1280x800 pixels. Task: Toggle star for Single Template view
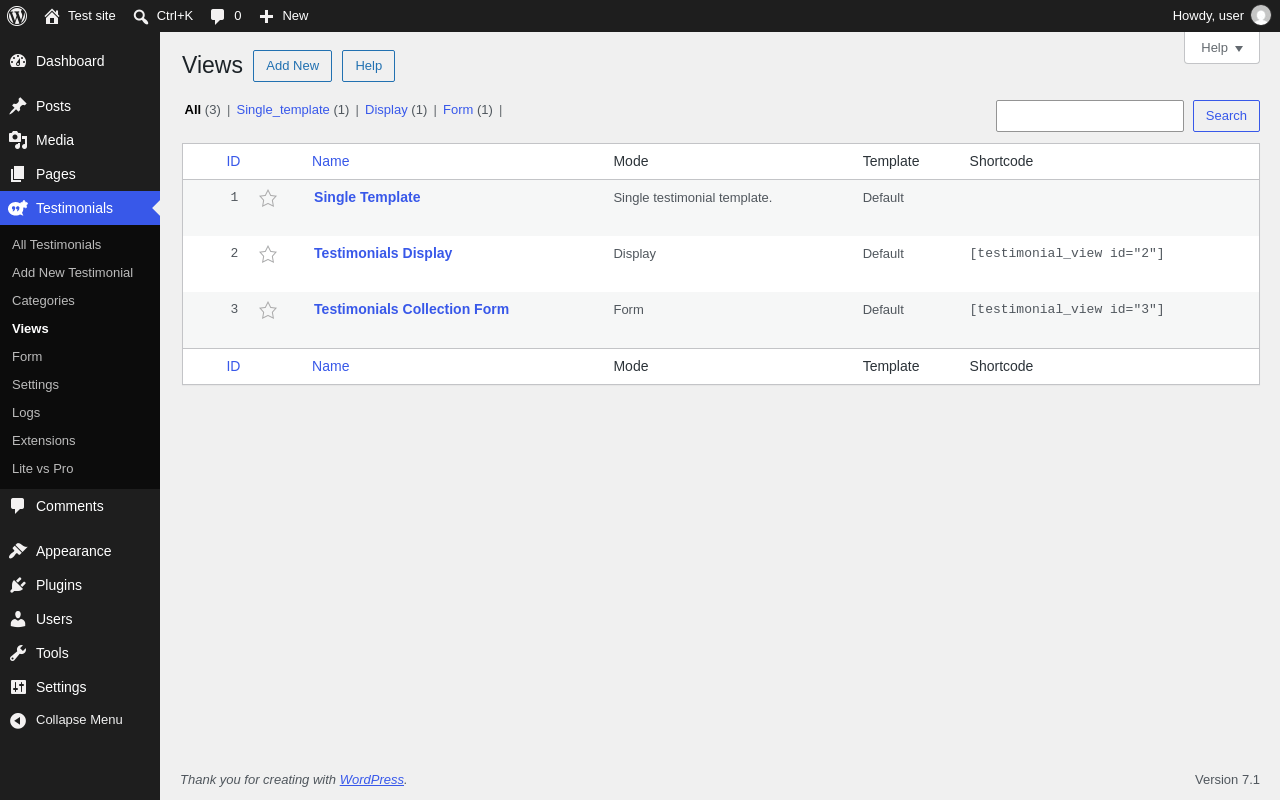[x=268, y=198]
